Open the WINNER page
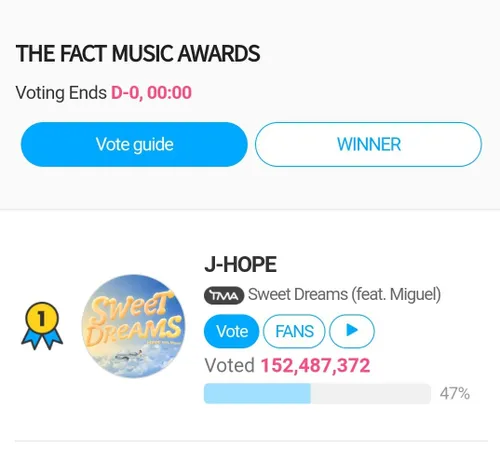Screen dimensions: 500x450 (x=368, y=144)
